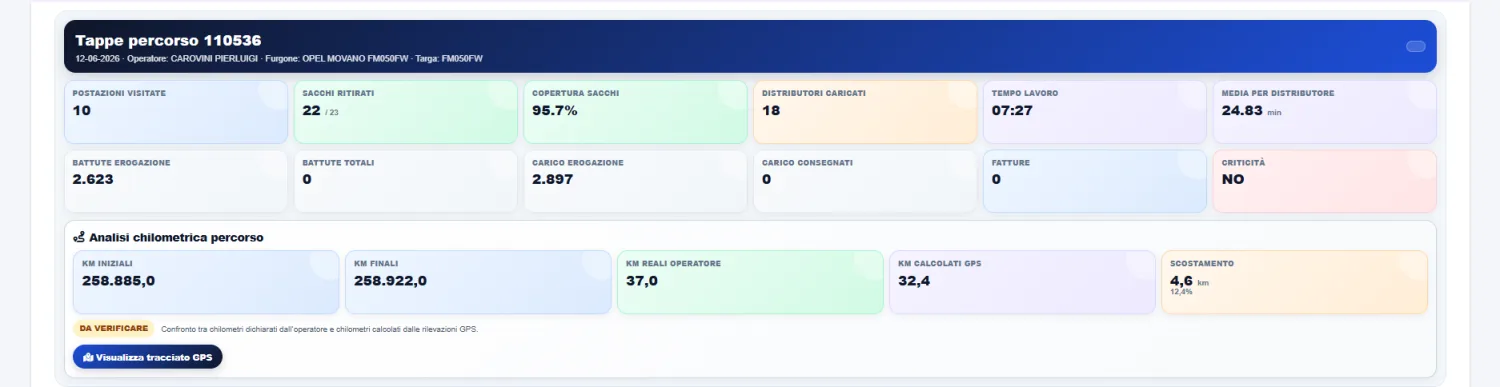This screenshot has width=1500, height=387.
Task: Click the Analisi chilometrica percorso heading
Action: [176, 237]
